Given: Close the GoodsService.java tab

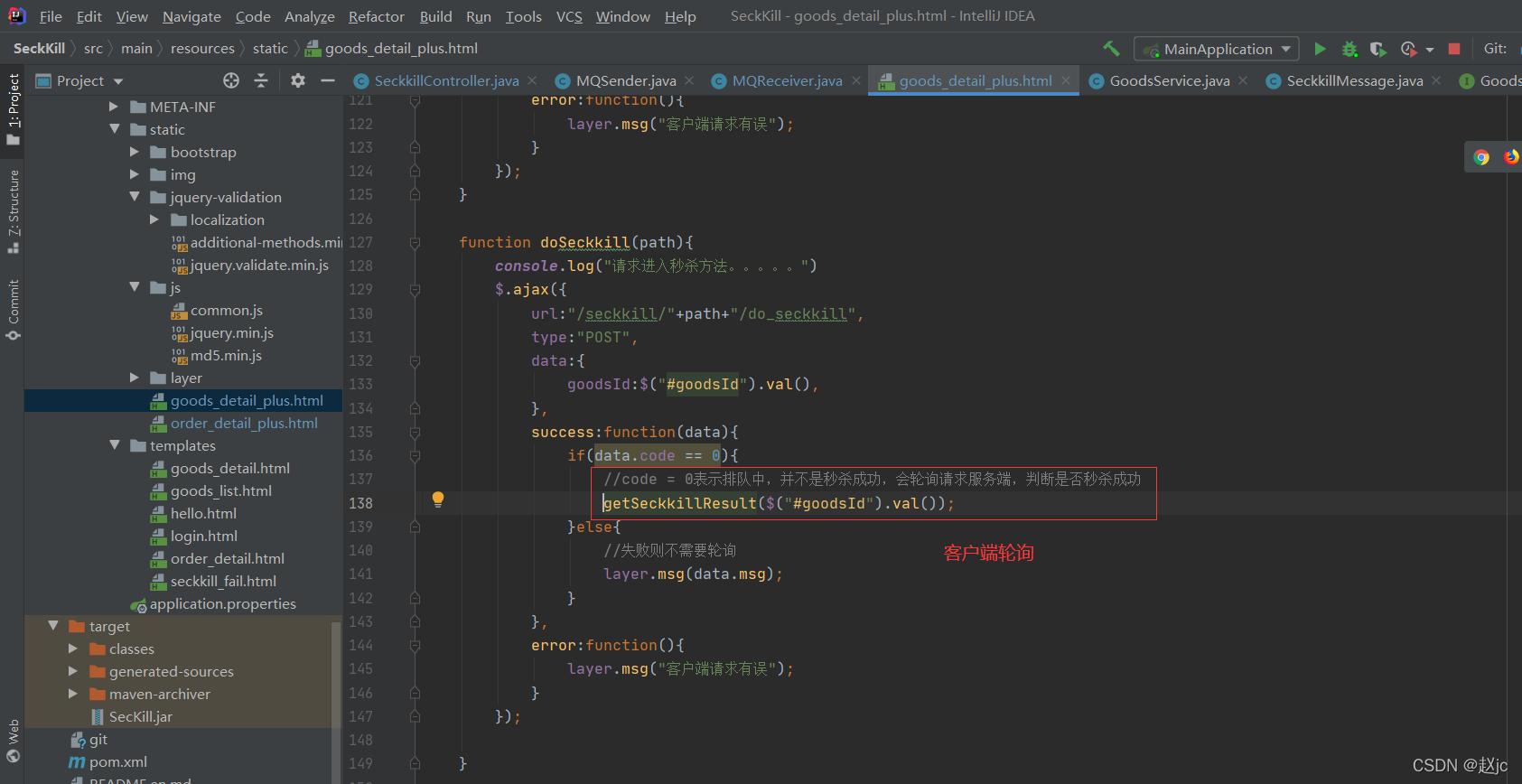Looking at the screenshot, I should [x=1243, y=80].
